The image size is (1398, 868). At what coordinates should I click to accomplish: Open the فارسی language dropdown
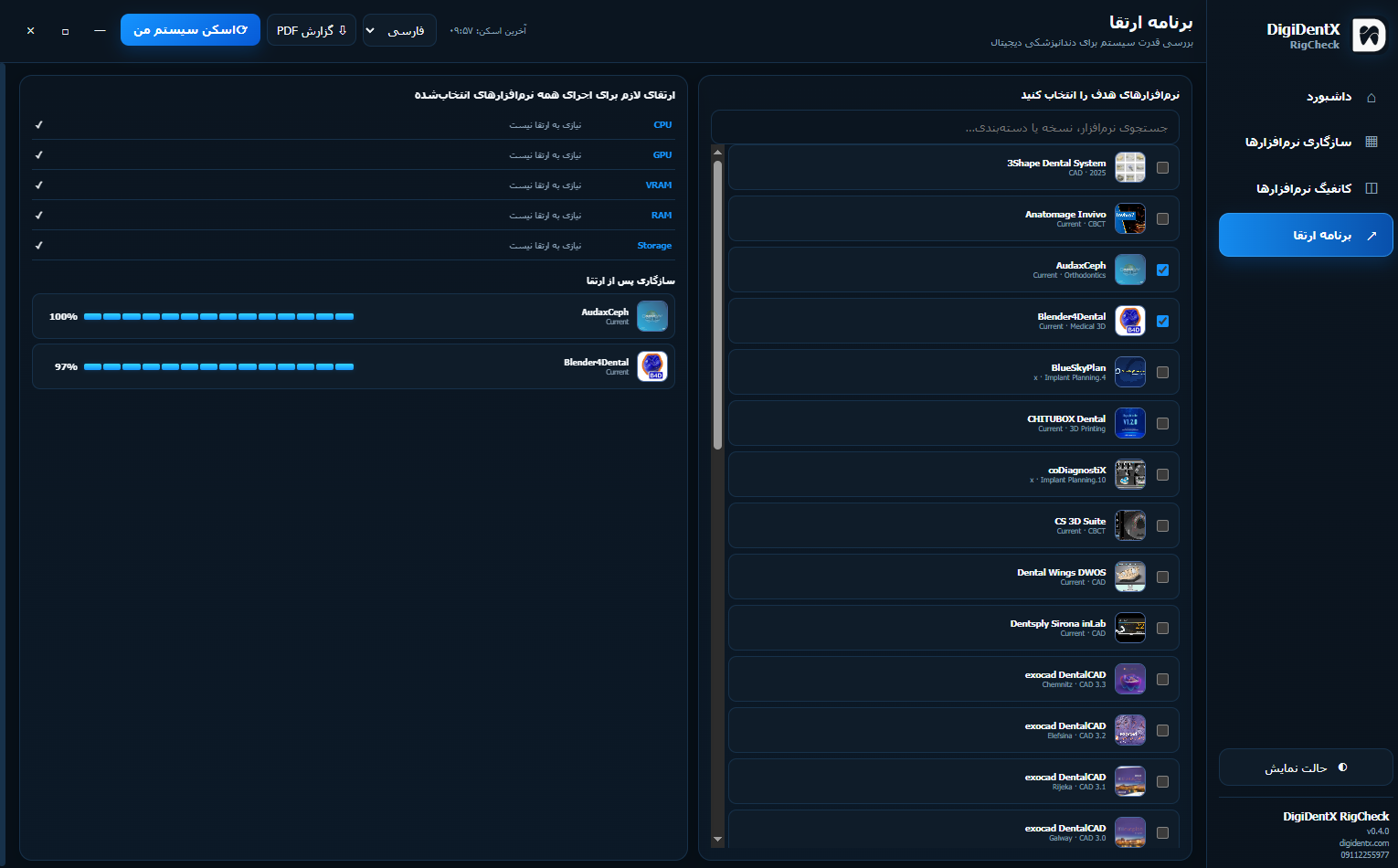[x=399, y=30]
